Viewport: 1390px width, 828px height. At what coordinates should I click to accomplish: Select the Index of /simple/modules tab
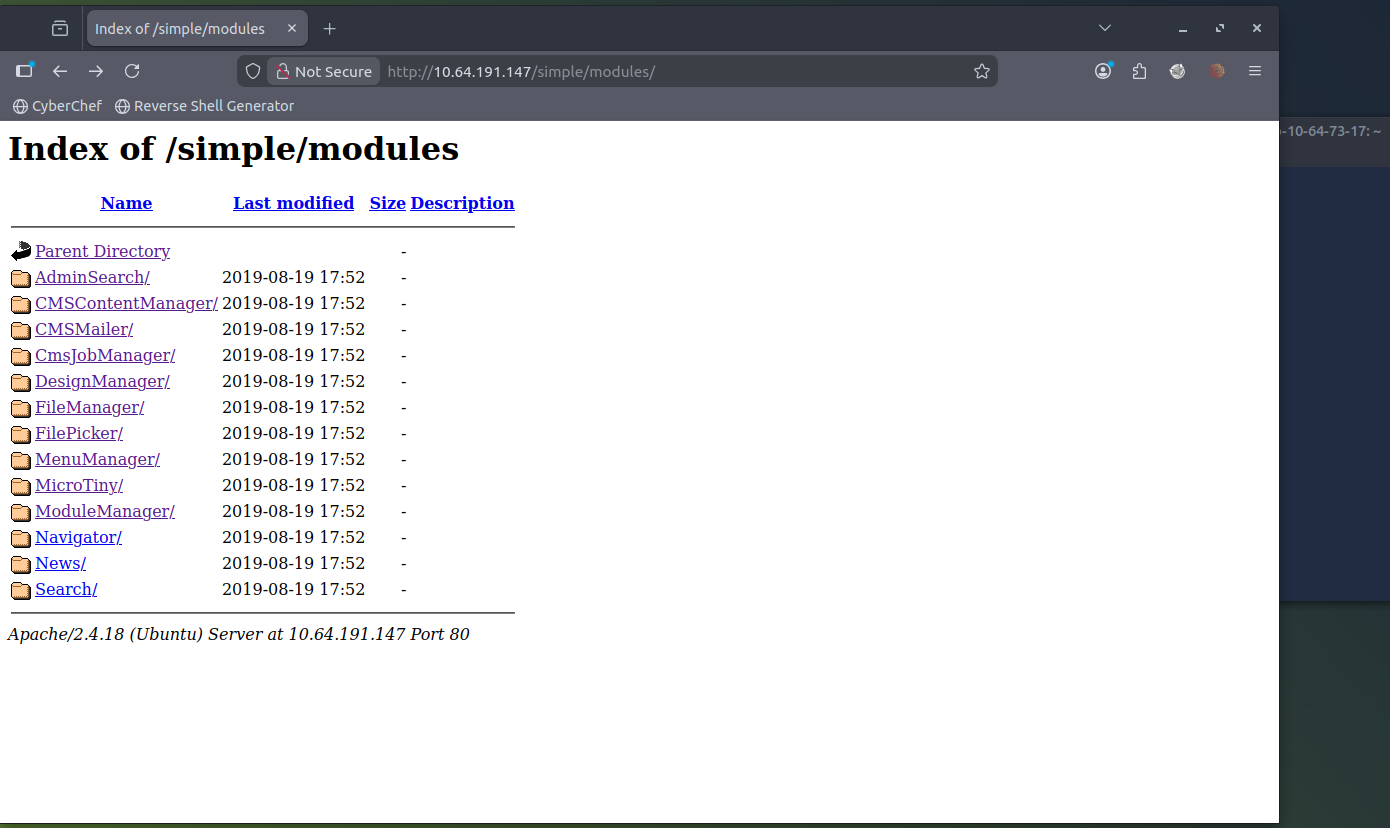tap(182, 28)
